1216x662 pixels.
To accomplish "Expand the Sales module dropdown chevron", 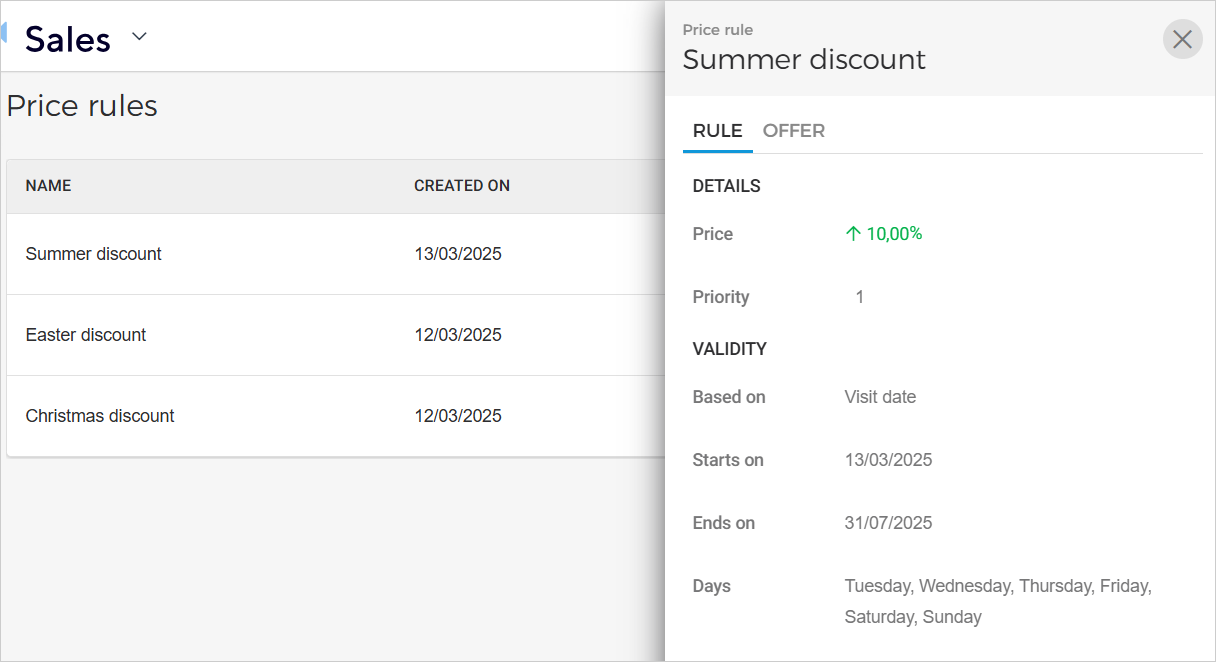I will pos(140,37).
